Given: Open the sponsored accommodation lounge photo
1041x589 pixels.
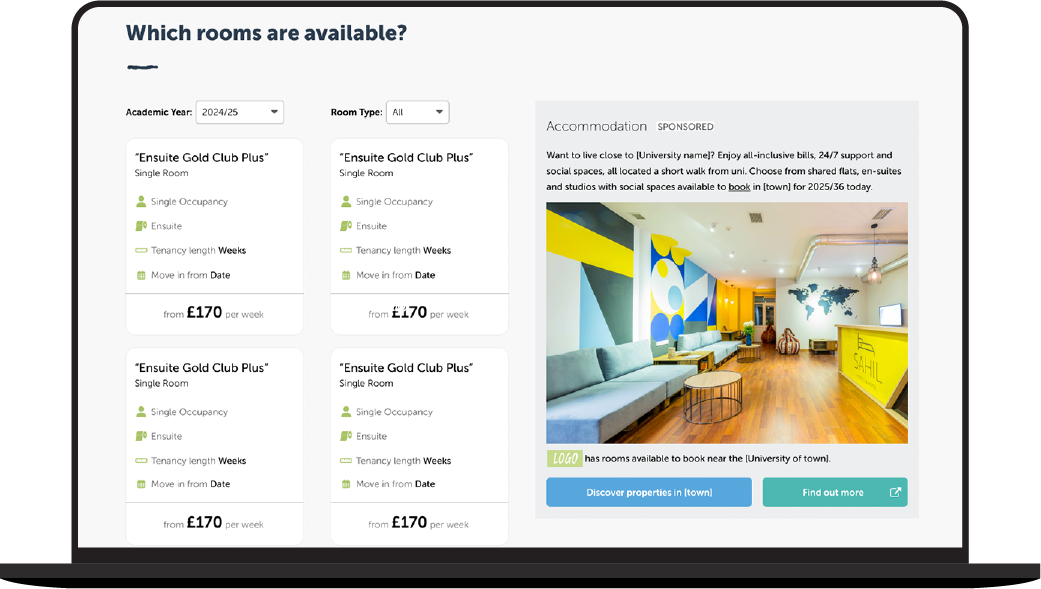Looking at the screenshot, I should coord(726,323).
